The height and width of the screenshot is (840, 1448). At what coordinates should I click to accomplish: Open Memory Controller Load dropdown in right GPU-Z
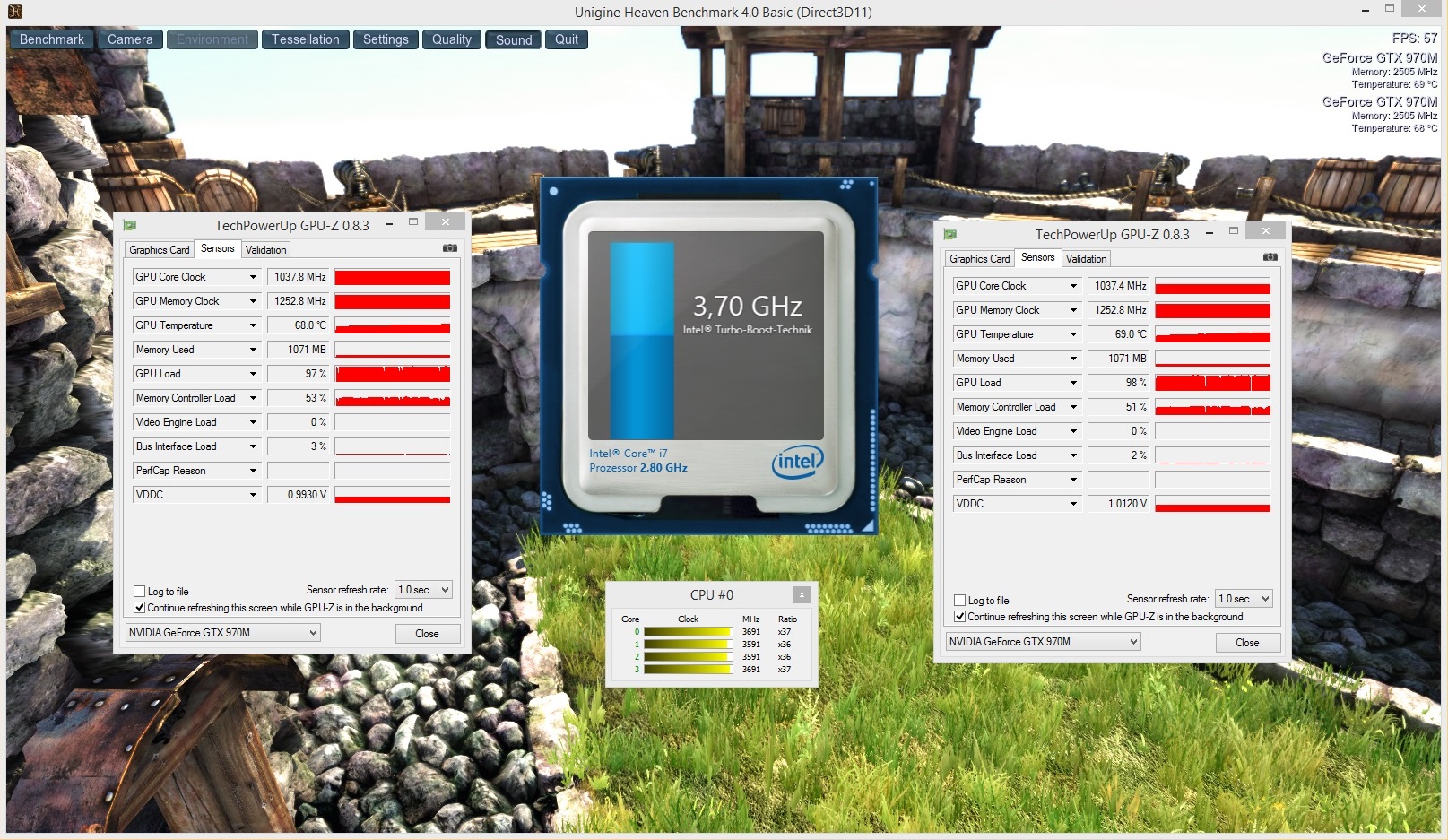point(1073,407)
